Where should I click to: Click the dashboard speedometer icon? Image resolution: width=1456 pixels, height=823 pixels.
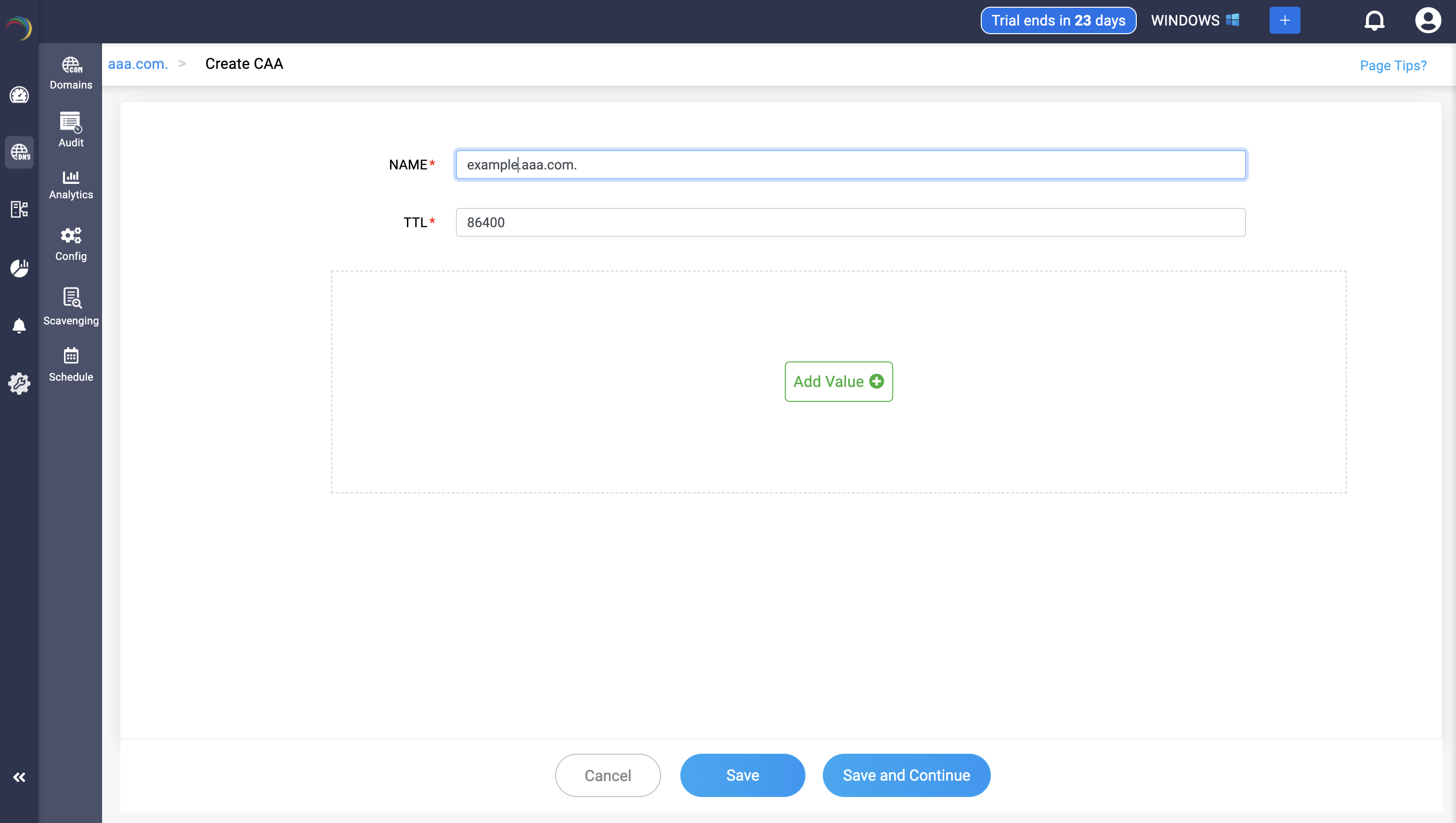click(19, 95)
